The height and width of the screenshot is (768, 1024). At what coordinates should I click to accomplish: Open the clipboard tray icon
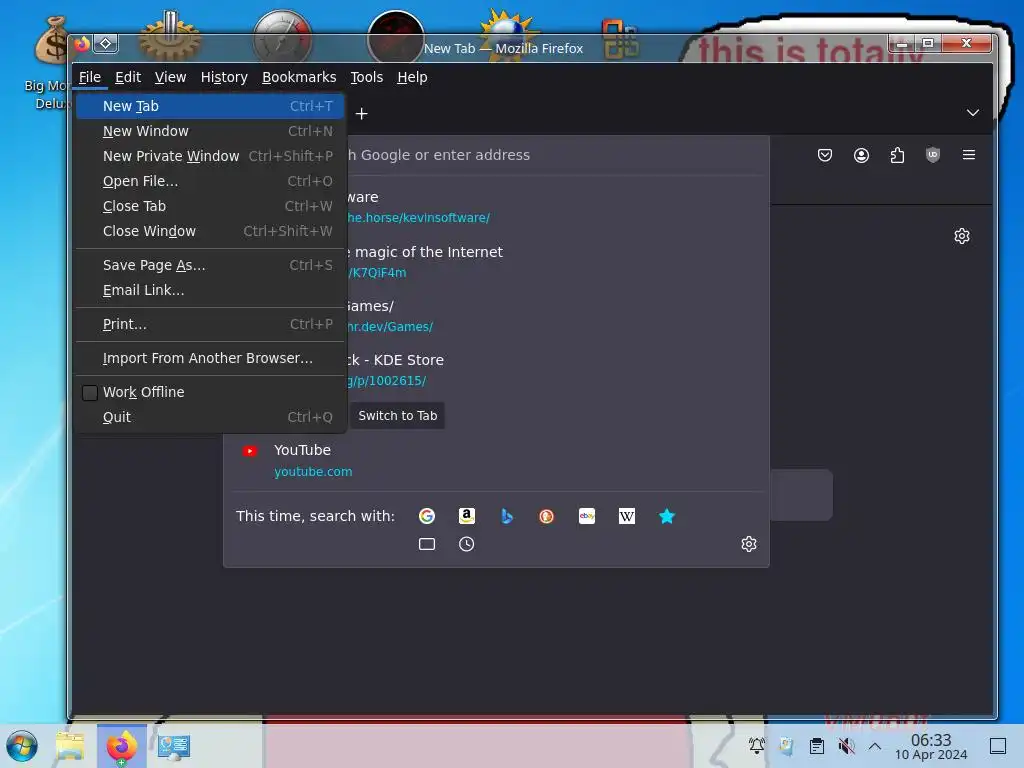coord(816,746)
